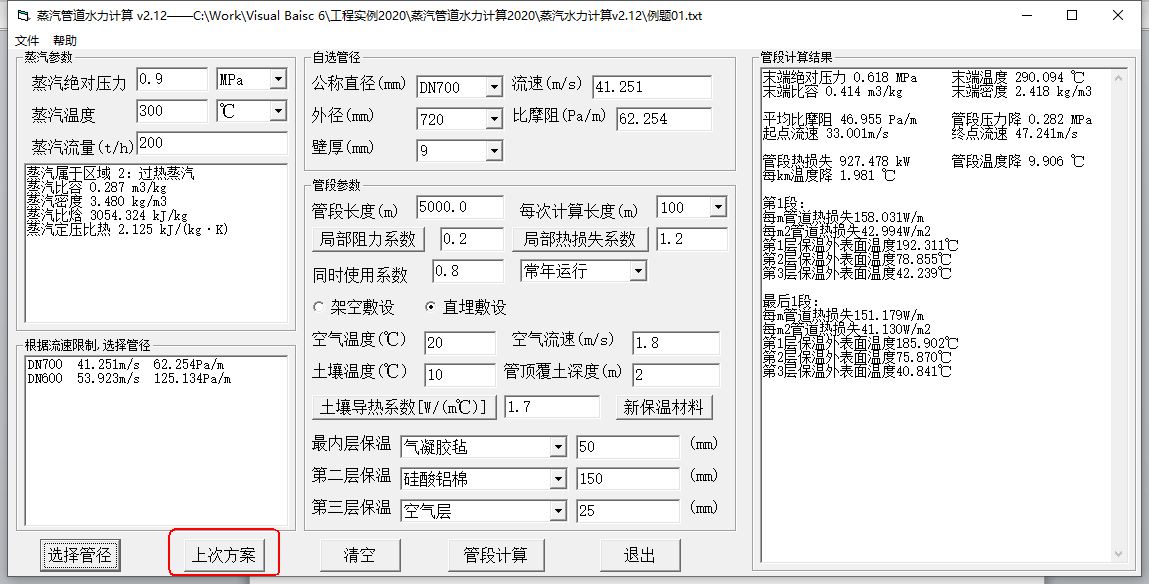Image resolution: width=1149 pixels, height=584 pixels.
Task: Open the 公称直径 DN700 dropdown
Action: (493, 88)
